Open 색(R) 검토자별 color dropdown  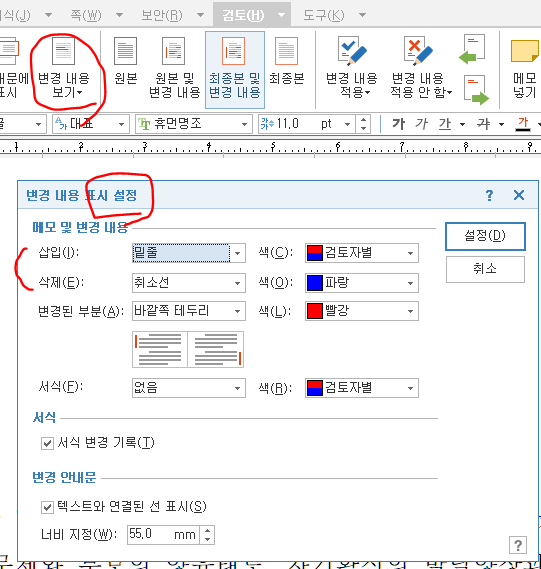(x=362, y=388)
